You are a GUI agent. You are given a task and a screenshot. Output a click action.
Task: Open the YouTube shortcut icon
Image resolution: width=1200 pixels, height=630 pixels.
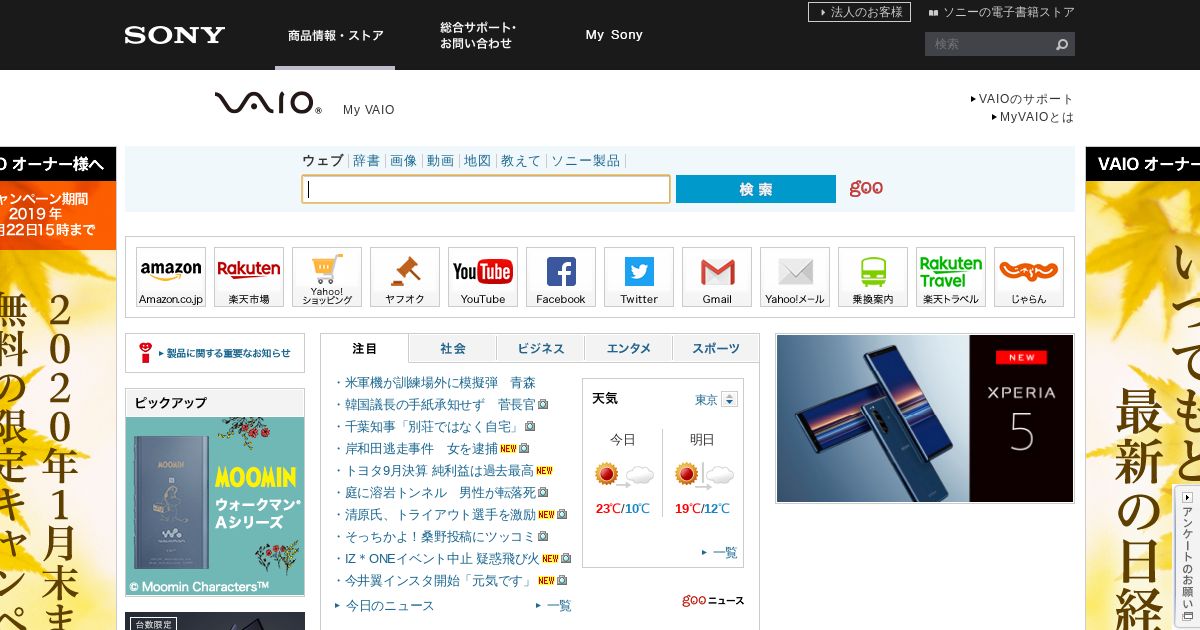[x=483, y=277]
